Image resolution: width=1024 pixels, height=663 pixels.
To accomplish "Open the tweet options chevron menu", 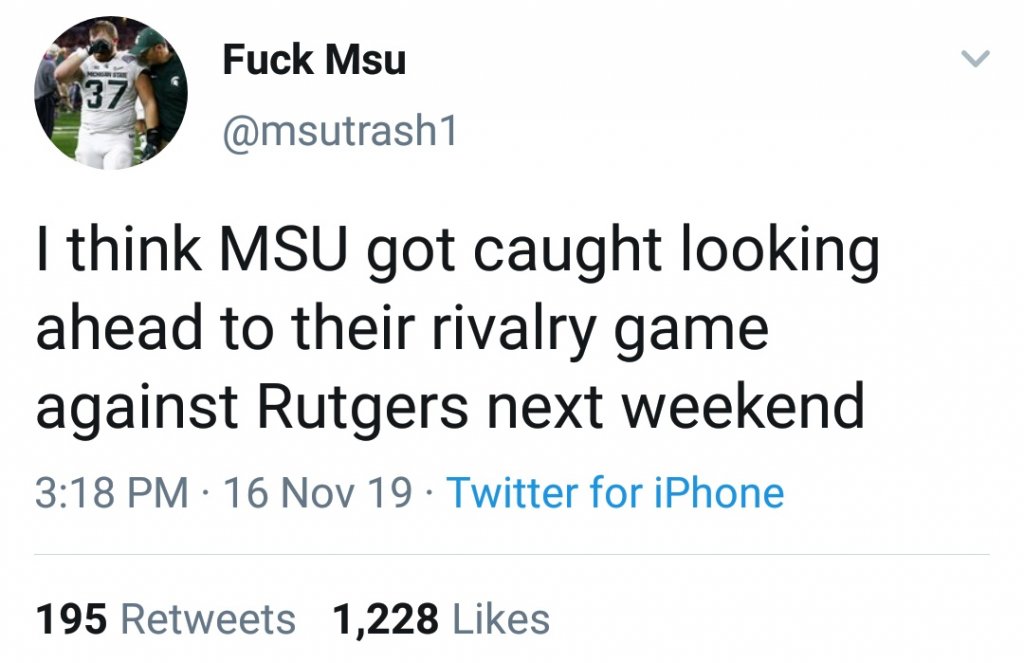I will pyautogui.click(x=974, y=61).
